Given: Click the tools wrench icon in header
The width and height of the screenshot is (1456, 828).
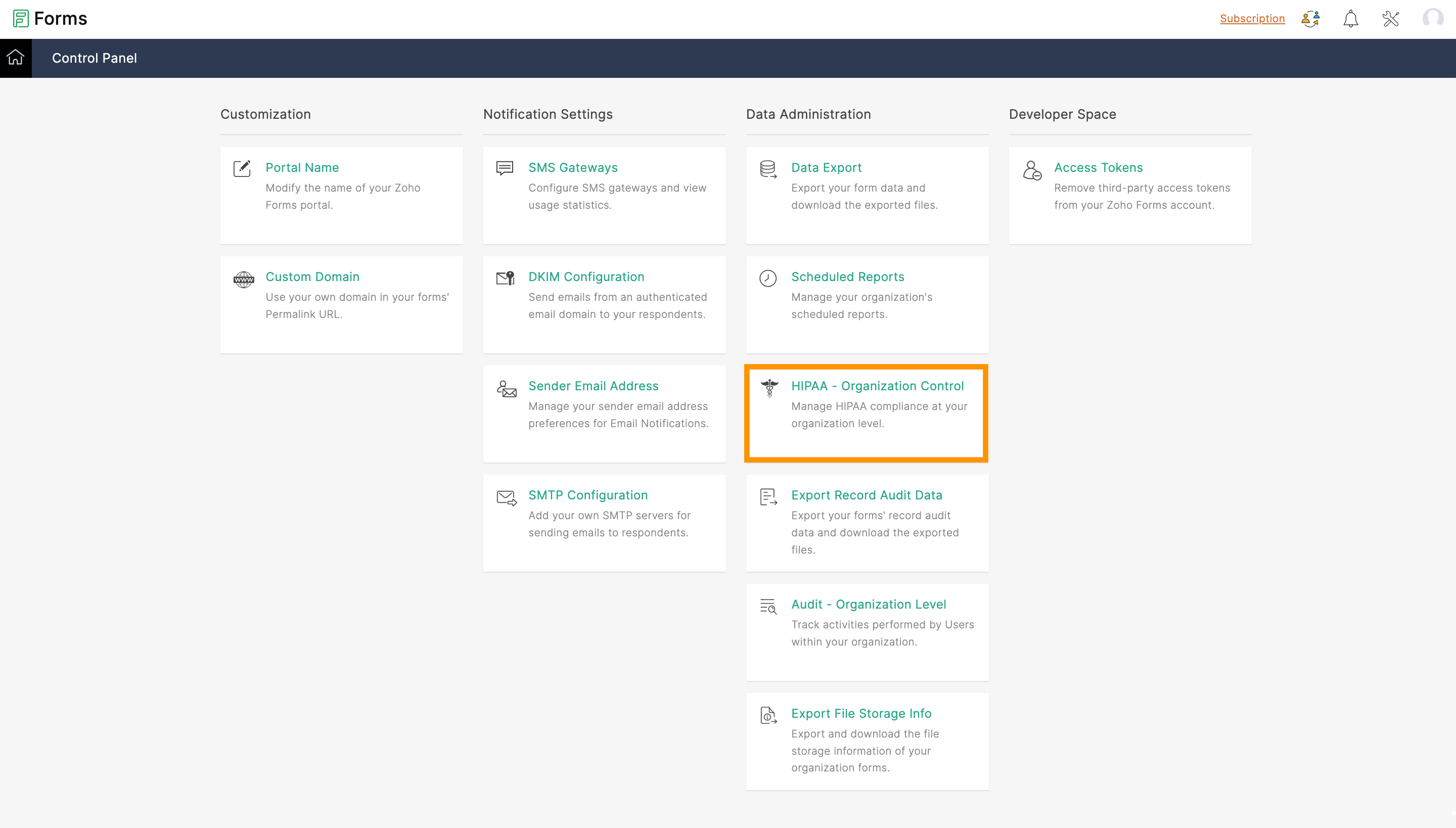Looking at the screenshot, I should (1390, 19).
